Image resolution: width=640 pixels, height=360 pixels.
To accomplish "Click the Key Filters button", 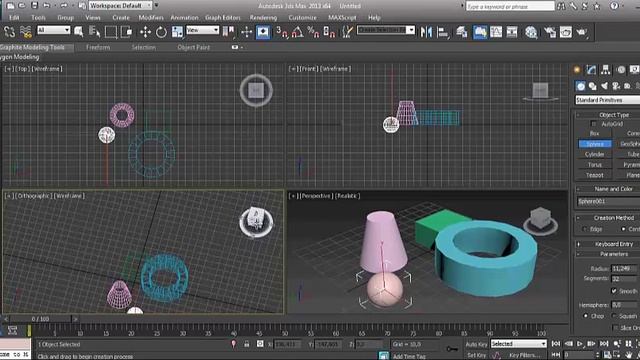I will pos(524,355).
